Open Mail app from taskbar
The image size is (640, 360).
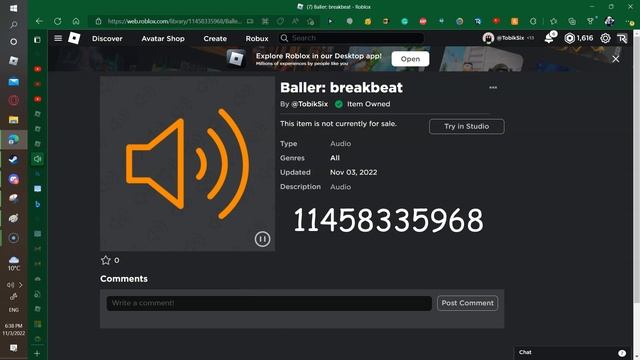[x=13, y=82]
